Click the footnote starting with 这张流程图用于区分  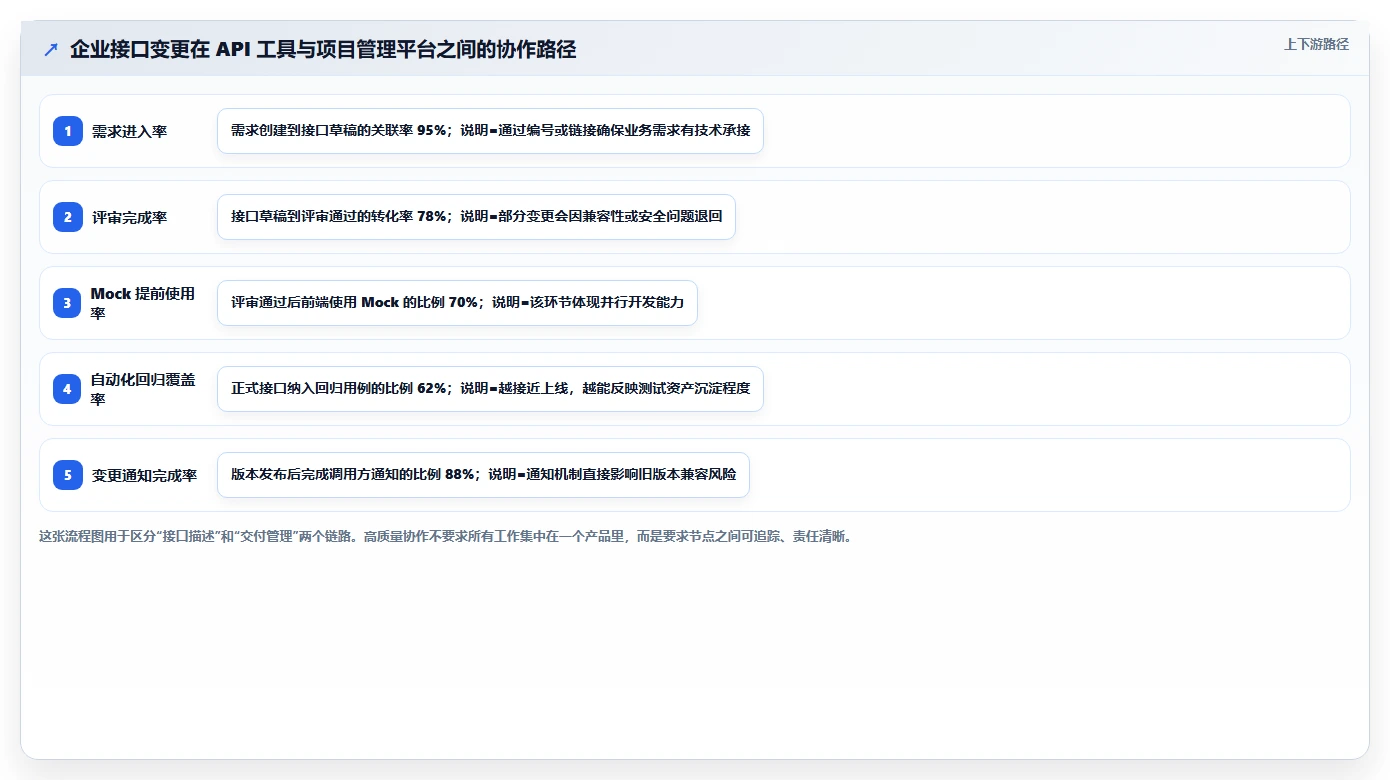coord(445,536)
